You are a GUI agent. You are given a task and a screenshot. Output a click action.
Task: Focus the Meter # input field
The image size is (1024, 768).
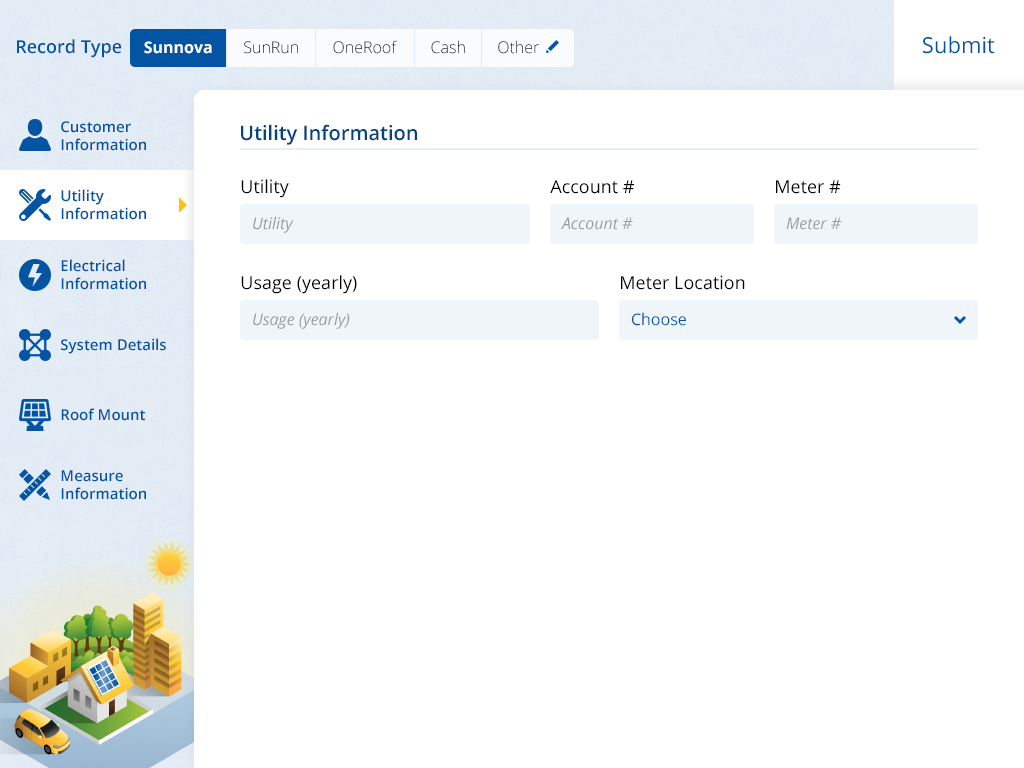876,224
